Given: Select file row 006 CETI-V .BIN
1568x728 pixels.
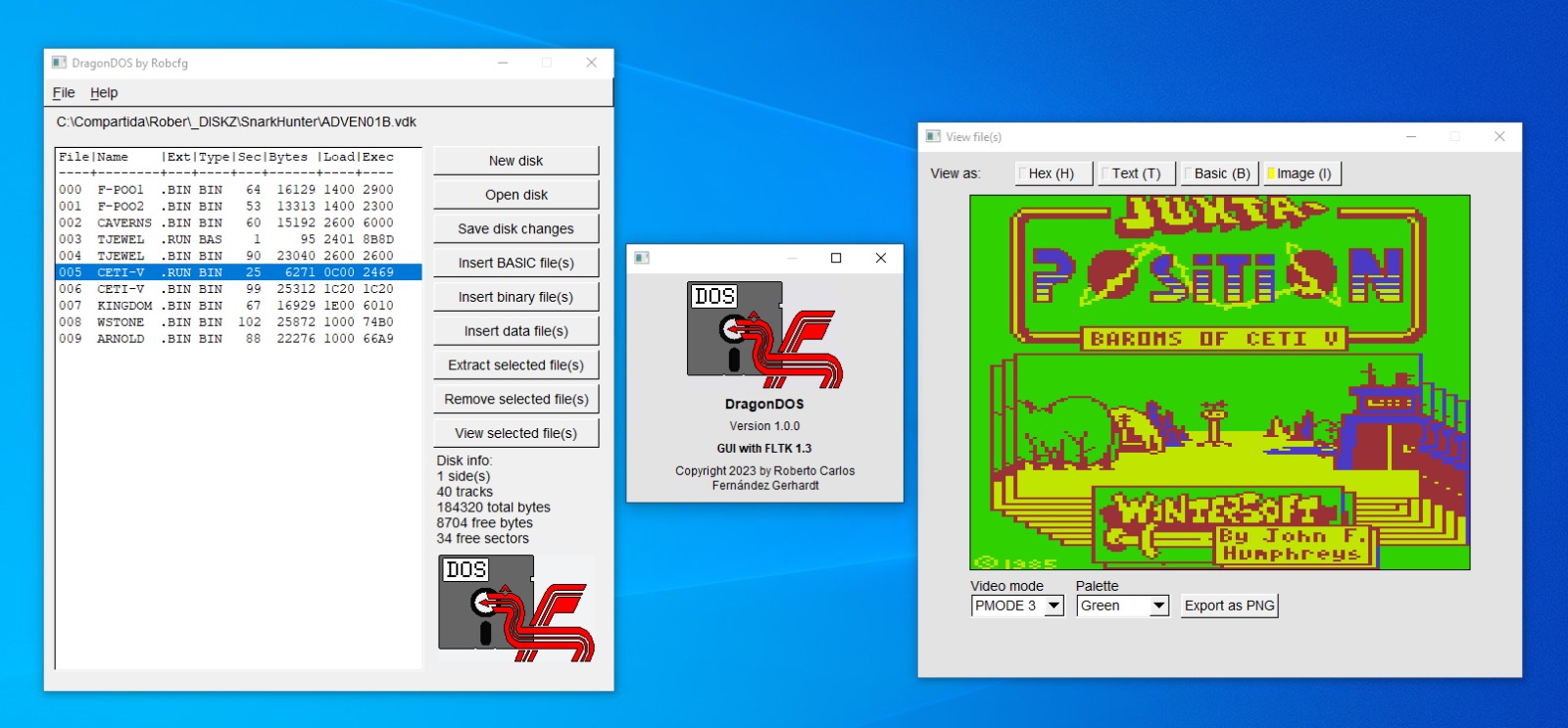Looking at the screenshot, I should (x=238, y=289).
